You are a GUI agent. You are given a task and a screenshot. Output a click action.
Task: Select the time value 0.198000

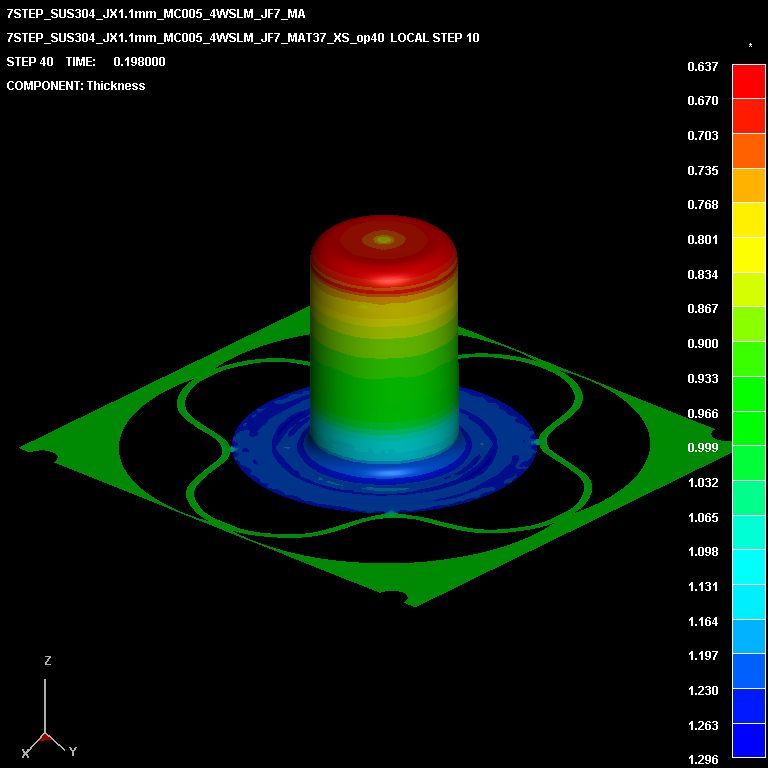139,62
